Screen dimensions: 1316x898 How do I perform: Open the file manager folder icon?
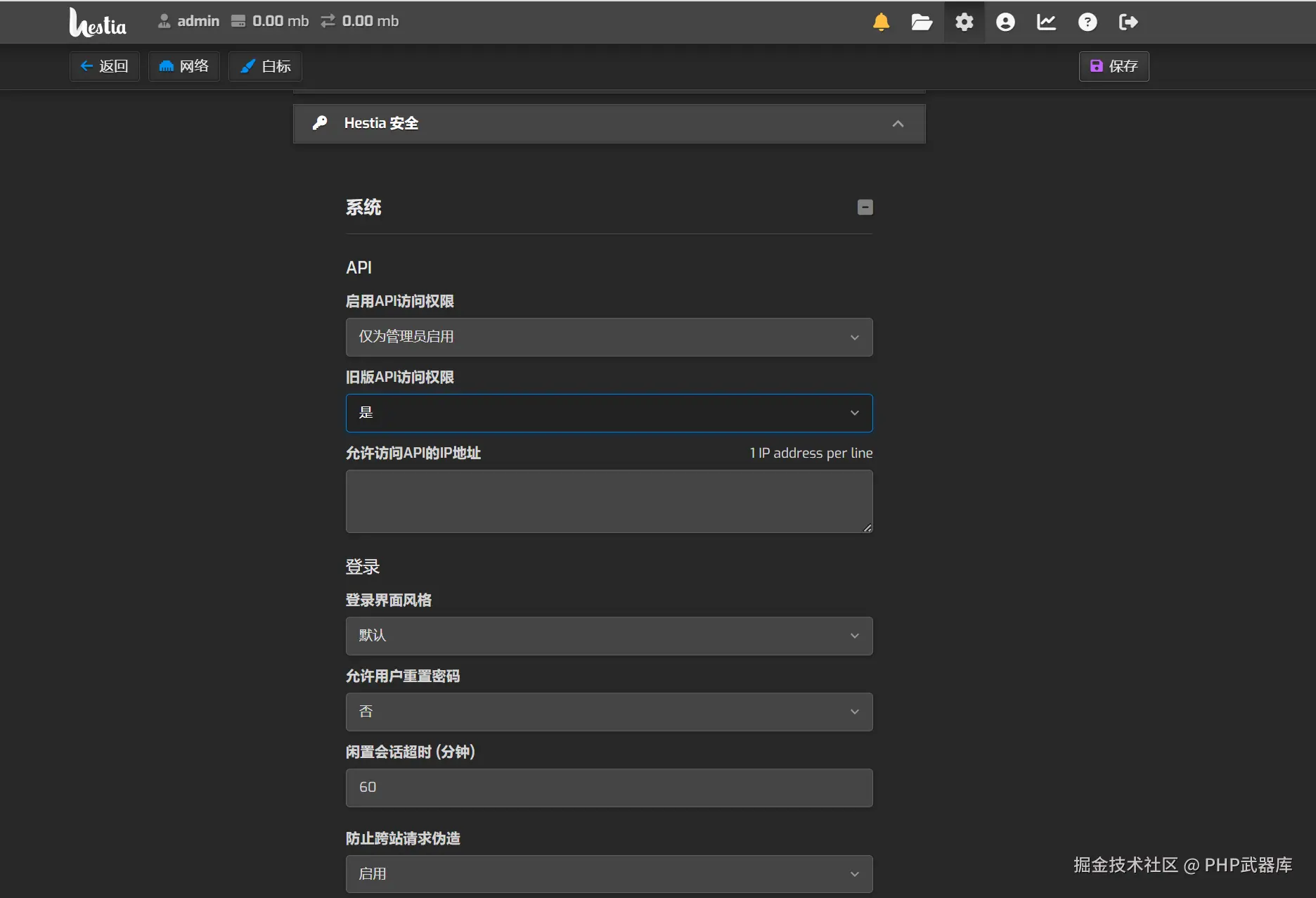922,22
